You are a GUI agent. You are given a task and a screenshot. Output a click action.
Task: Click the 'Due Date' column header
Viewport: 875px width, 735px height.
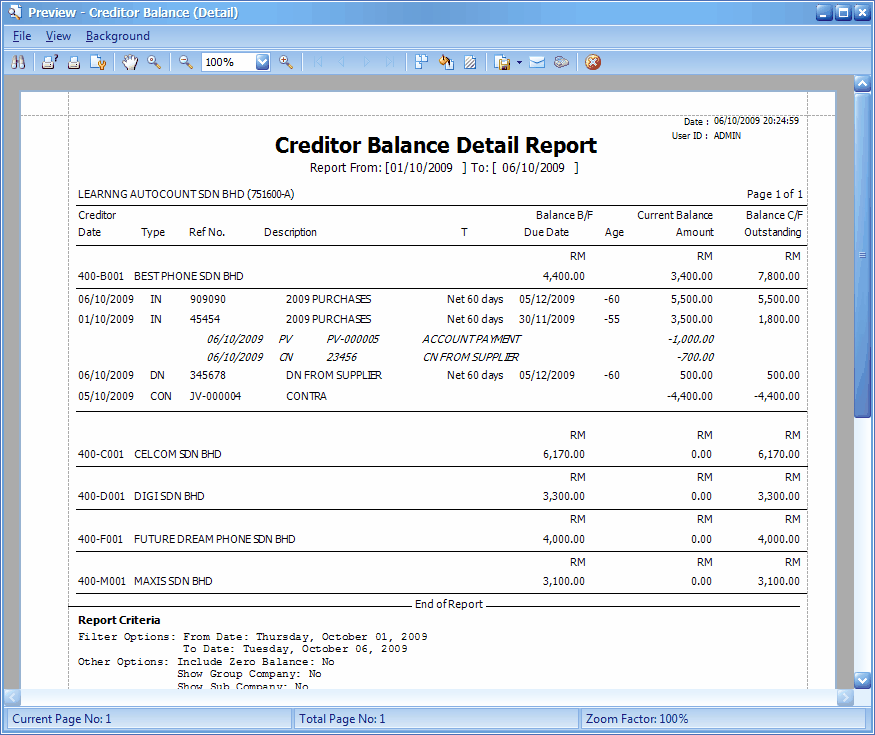pyautogui.click(x=546, y=232)
